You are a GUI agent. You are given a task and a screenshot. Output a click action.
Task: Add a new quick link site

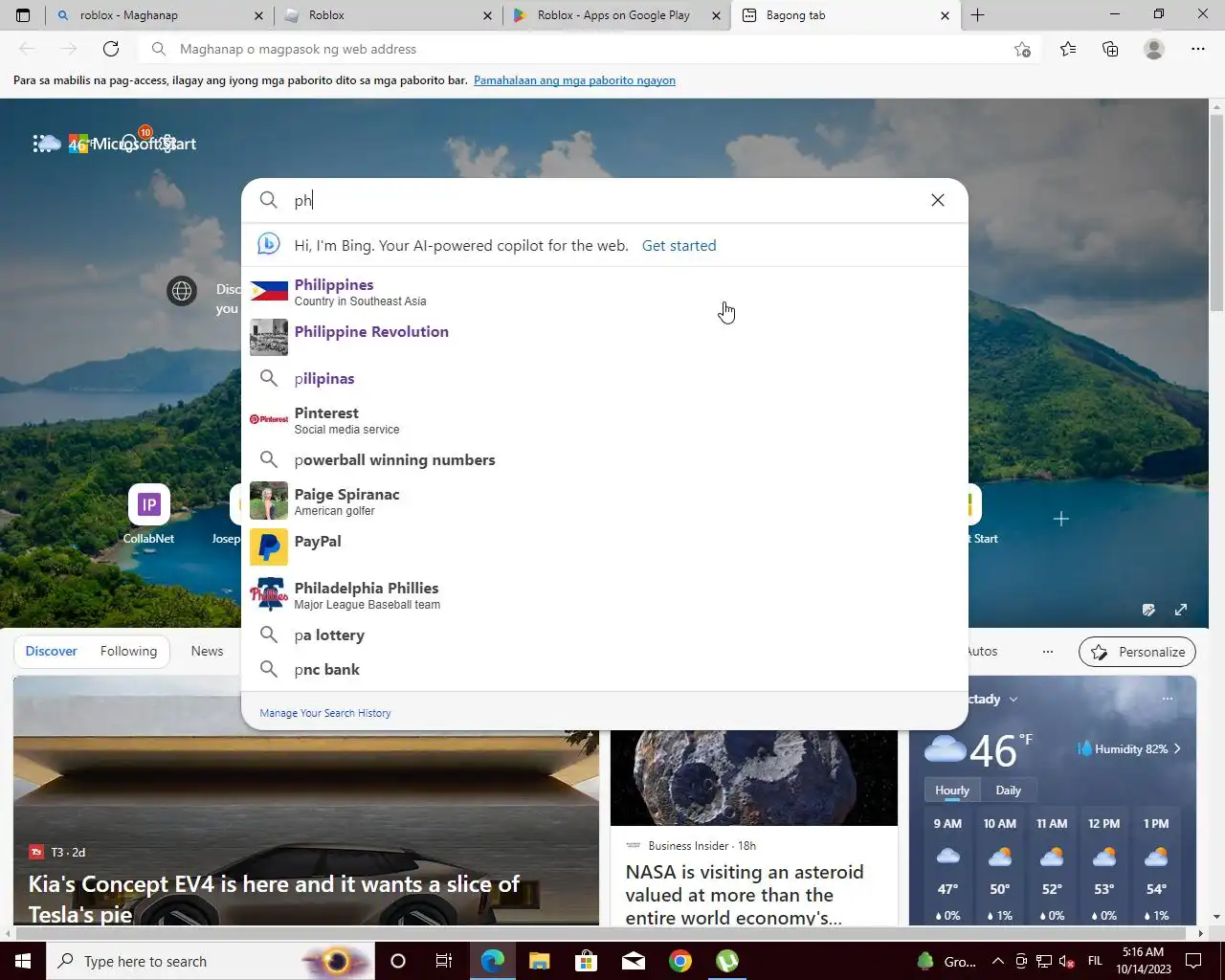pos(1060,519)
